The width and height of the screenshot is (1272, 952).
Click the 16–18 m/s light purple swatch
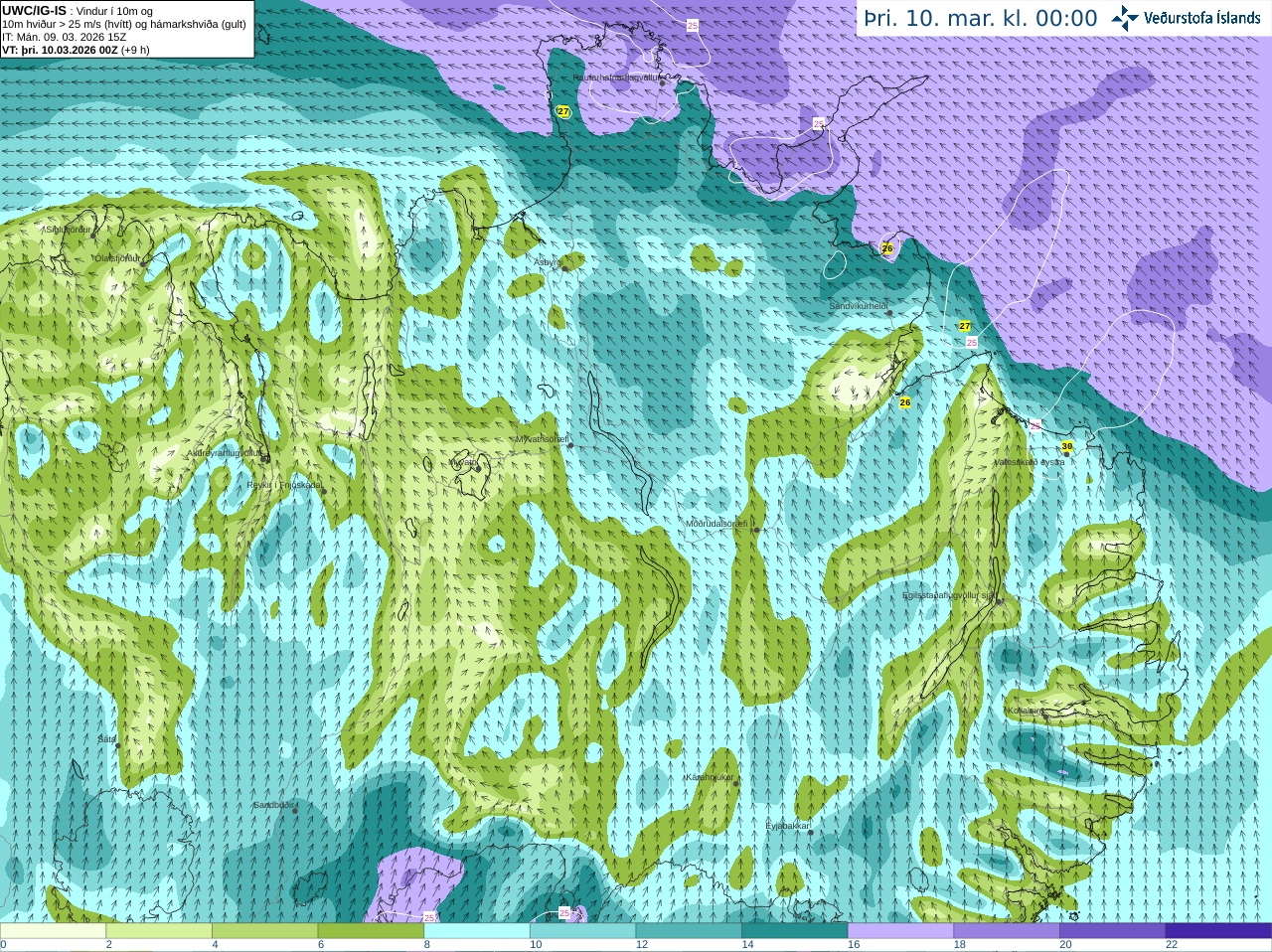coord(900,931)
